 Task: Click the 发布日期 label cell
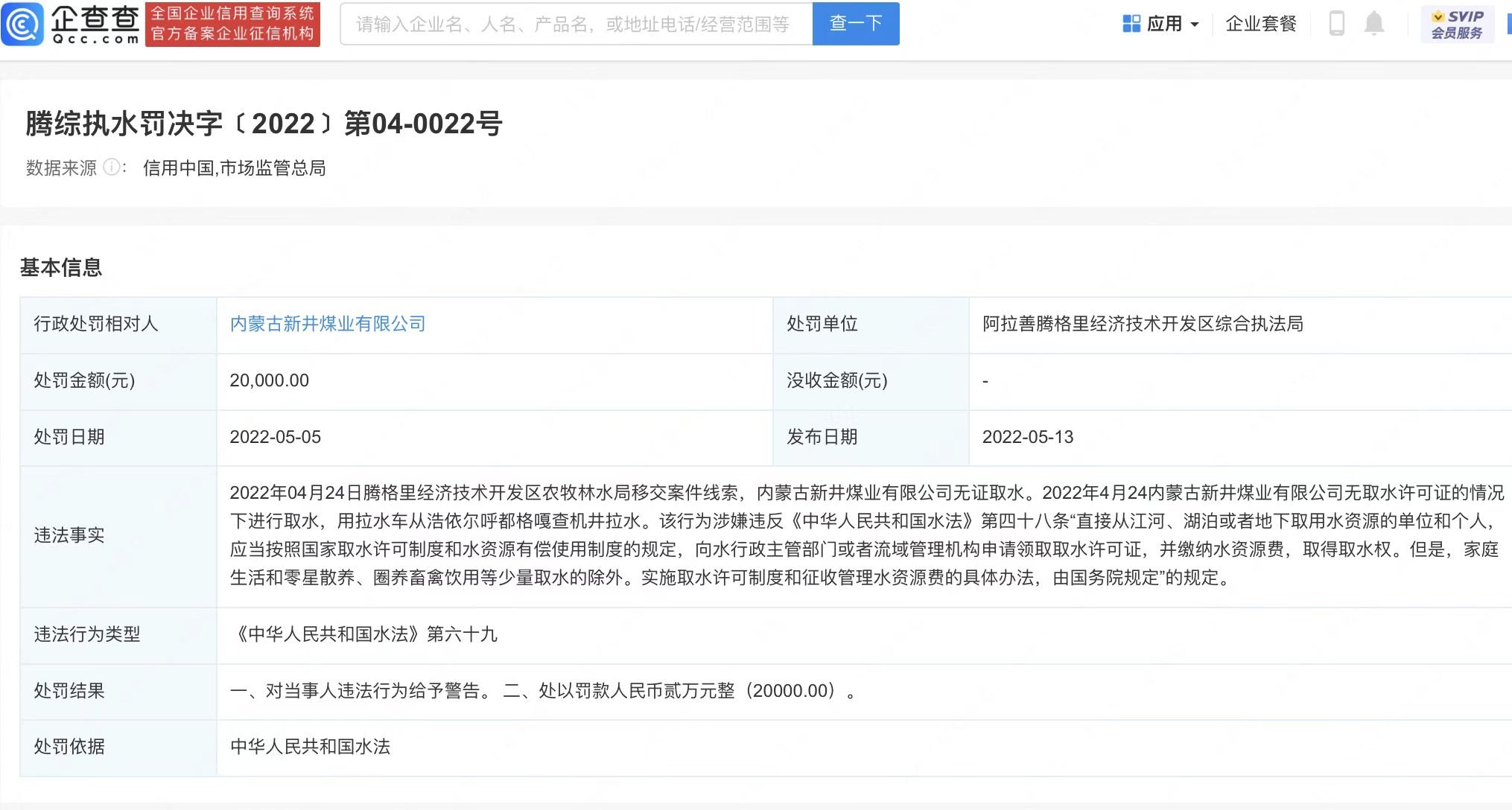871,438
